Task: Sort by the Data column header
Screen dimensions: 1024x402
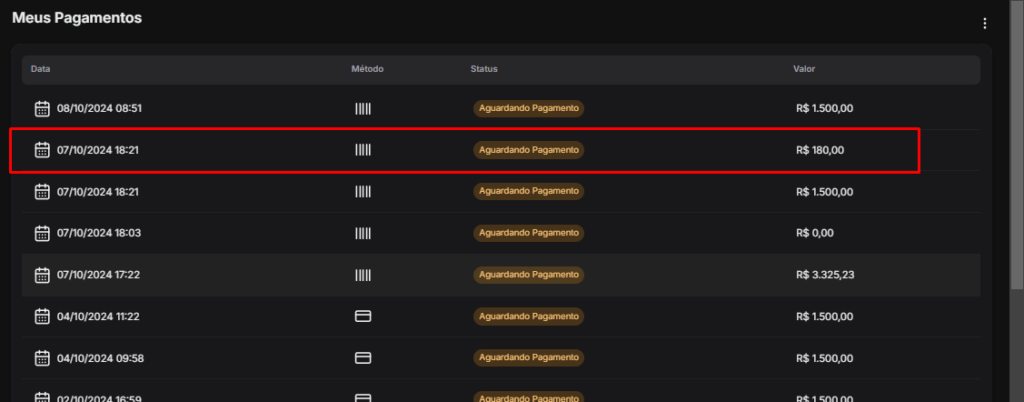Action: (x=41, y=69)
